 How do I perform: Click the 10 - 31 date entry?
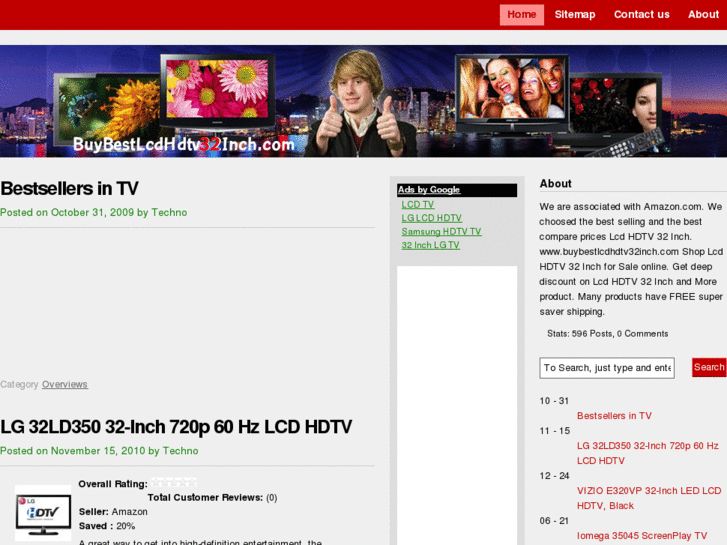tap(554, 401)
